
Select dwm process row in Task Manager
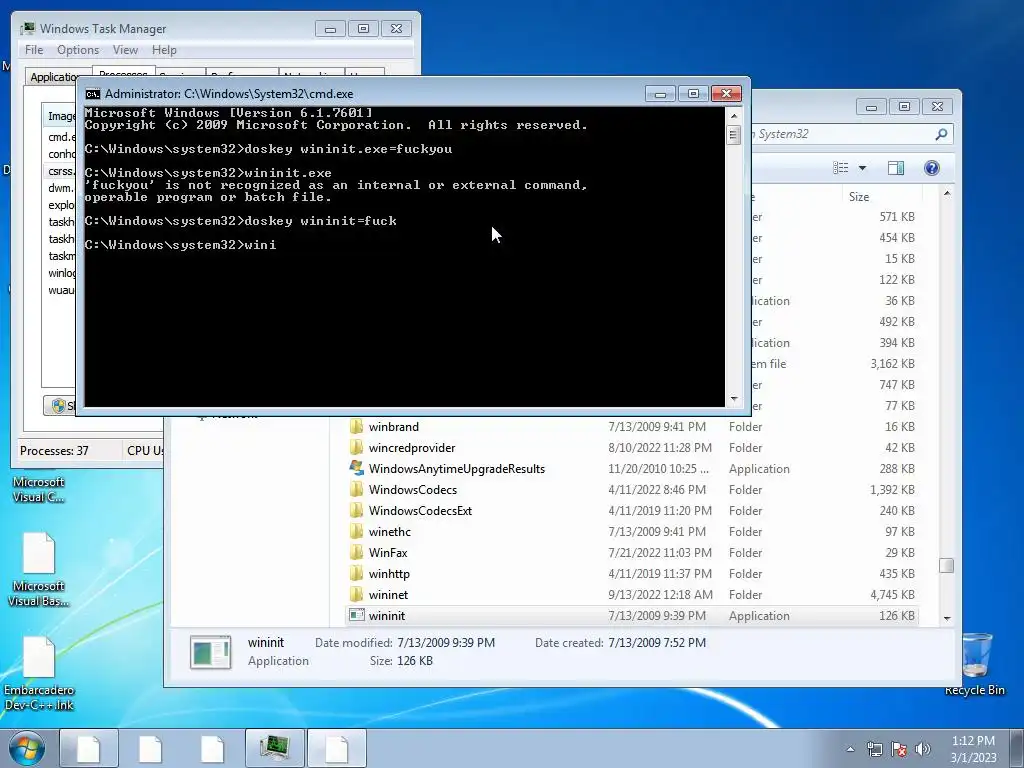coord(60,188)
